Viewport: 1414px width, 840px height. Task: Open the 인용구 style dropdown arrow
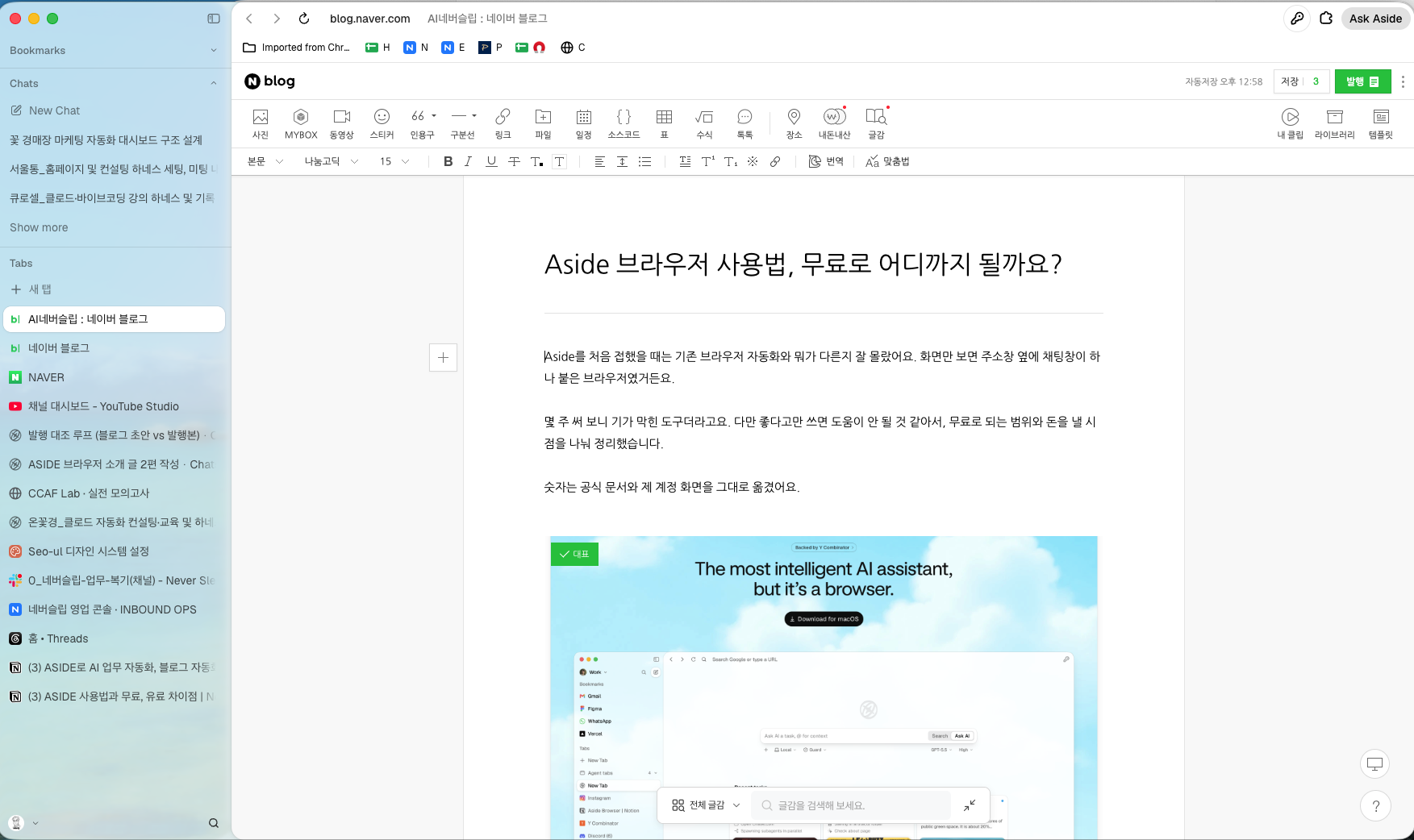coord(434,116)
